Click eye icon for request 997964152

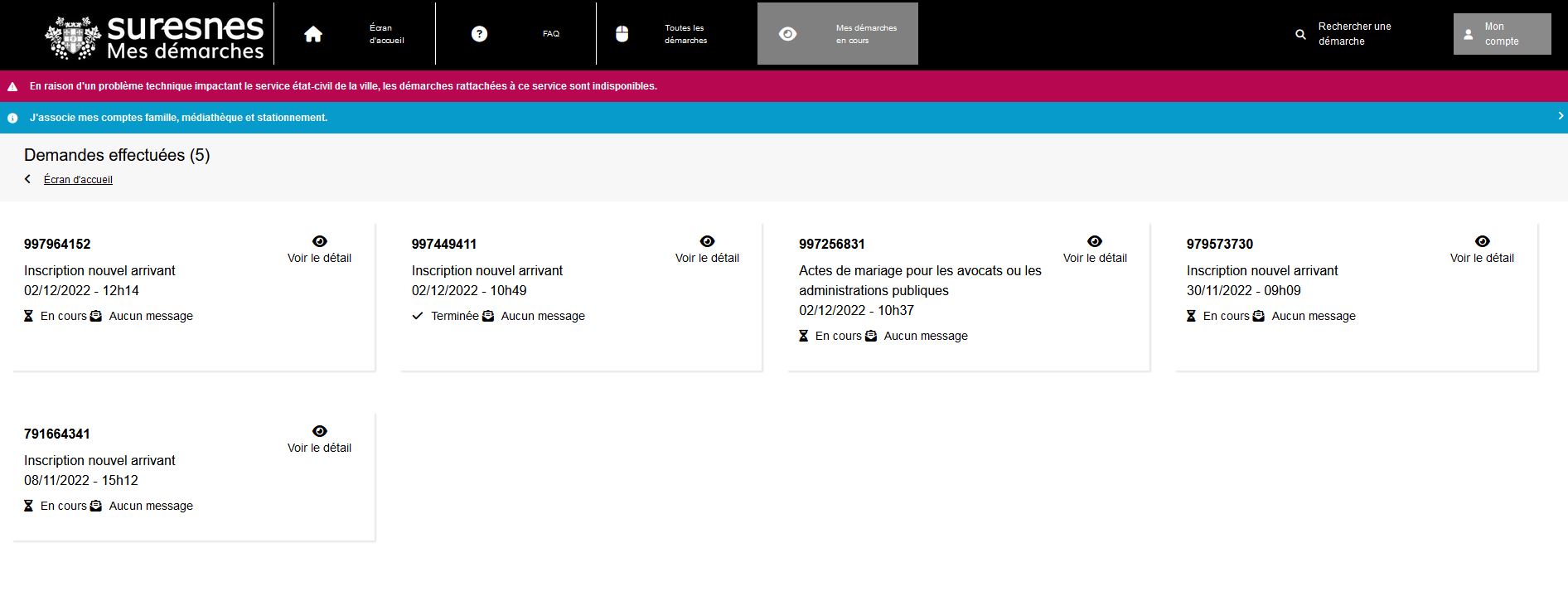320,241
